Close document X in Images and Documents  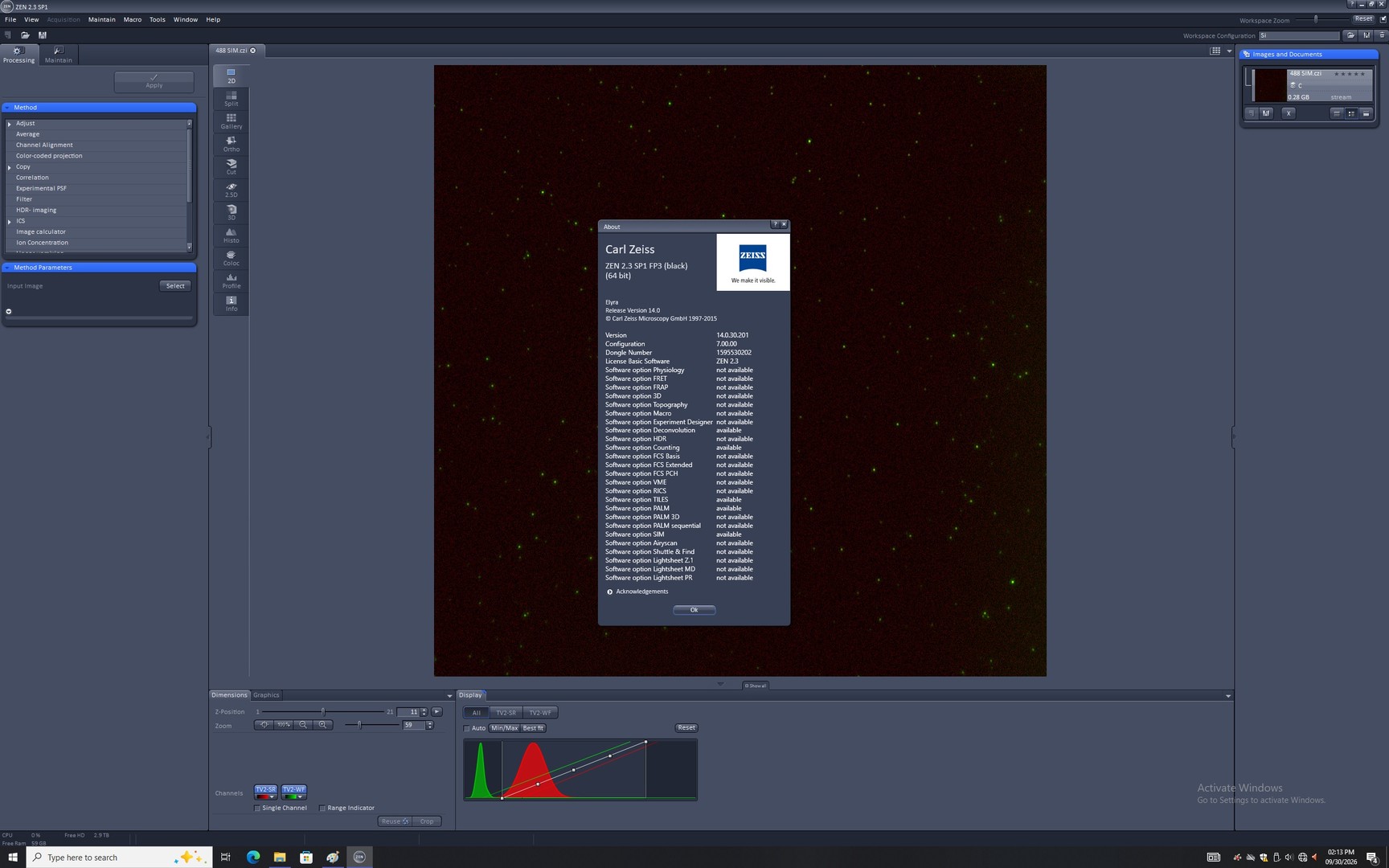[1289, 113]
